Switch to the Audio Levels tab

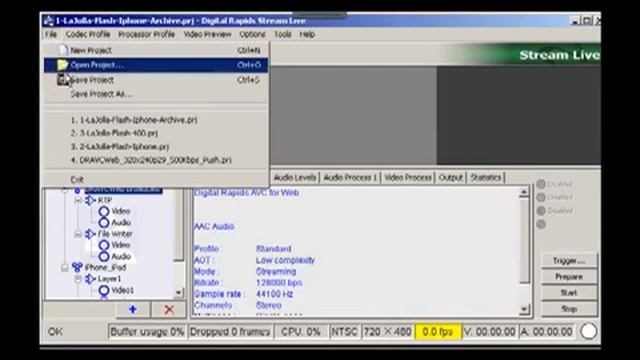295,178
